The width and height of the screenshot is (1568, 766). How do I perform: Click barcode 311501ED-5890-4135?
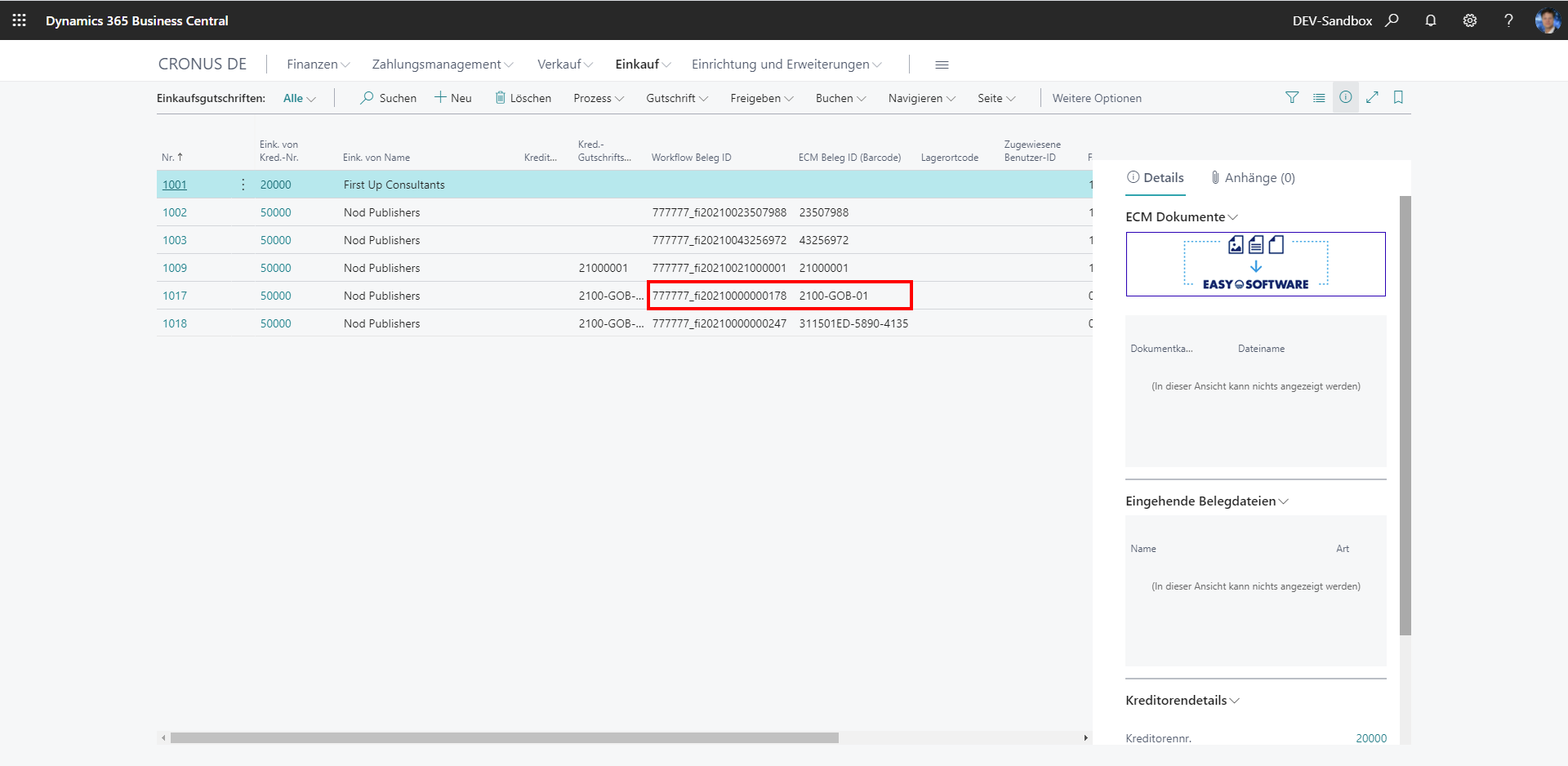click(x=853, y=323)
